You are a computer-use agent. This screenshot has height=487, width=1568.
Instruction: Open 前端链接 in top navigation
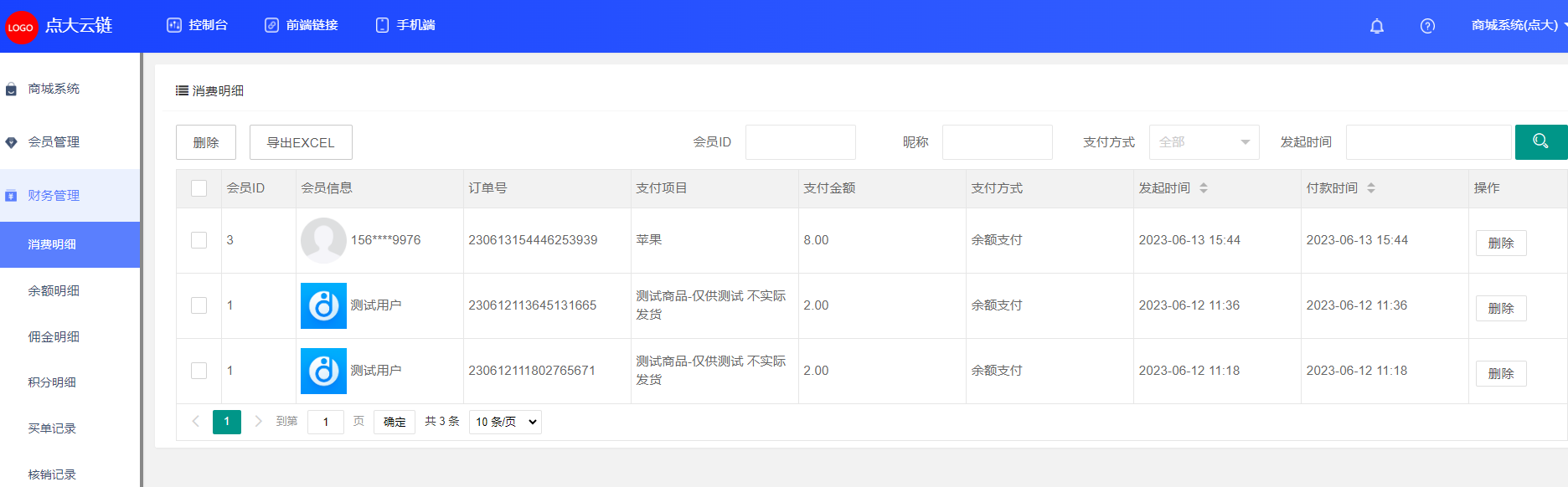[x=301, y=25]
